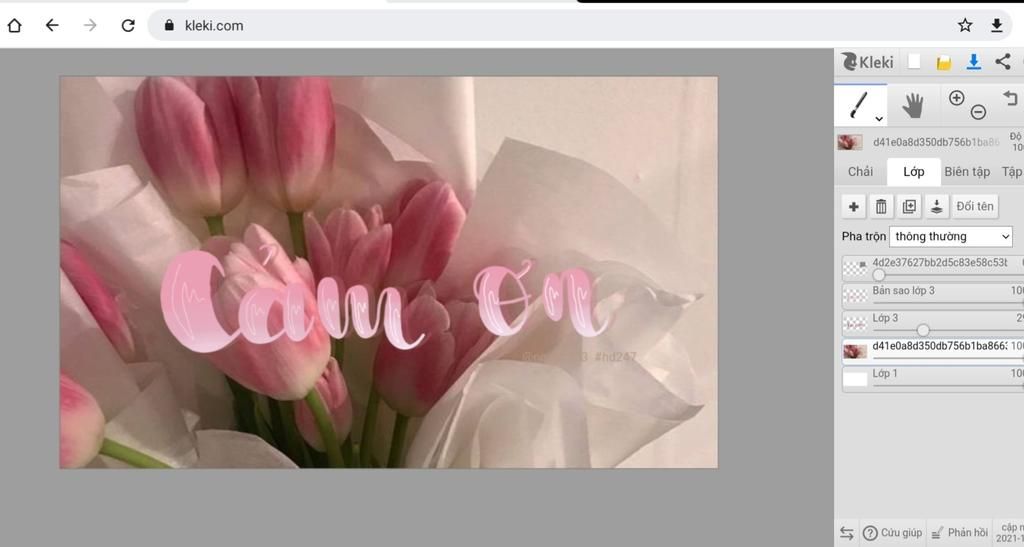Click the Lớp 1 opacity slider track
1024x547 pixels.
(x=948, y=386)
